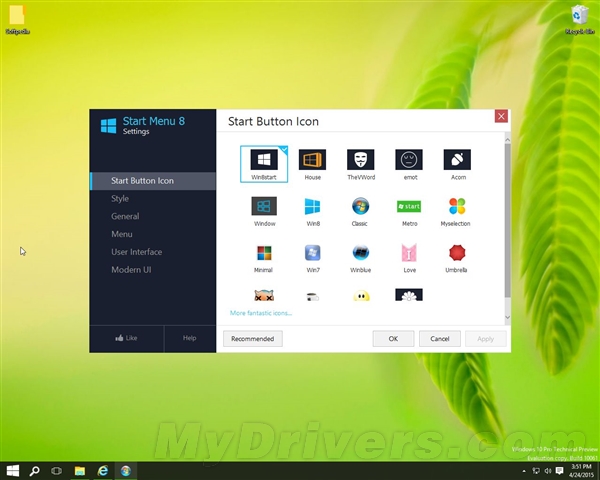Pick the Winblue orb icon
600x480 pixels.
360,258
